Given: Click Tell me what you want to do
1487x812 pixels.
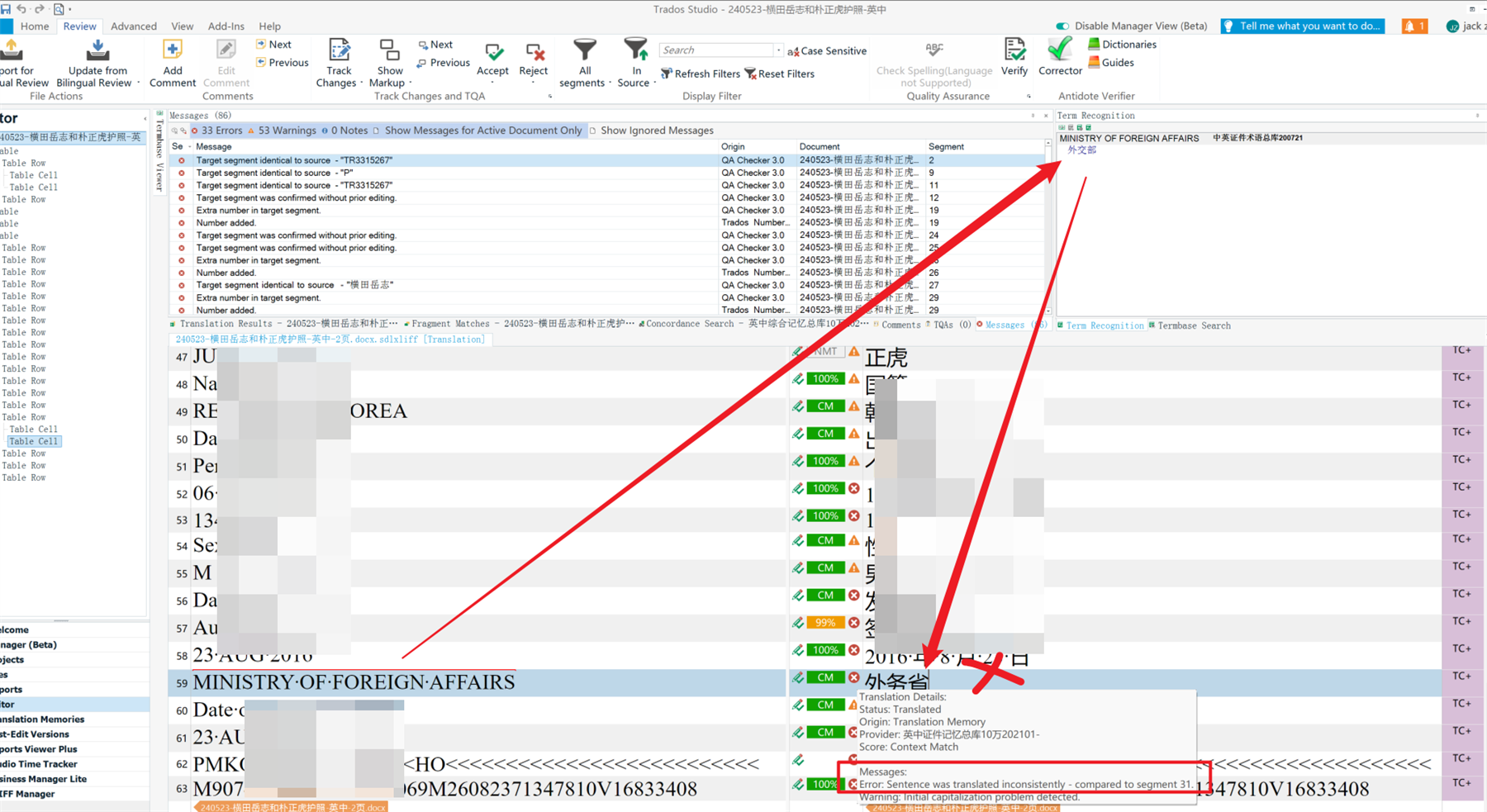Looking at the screenshot, I should point(1303,26).
